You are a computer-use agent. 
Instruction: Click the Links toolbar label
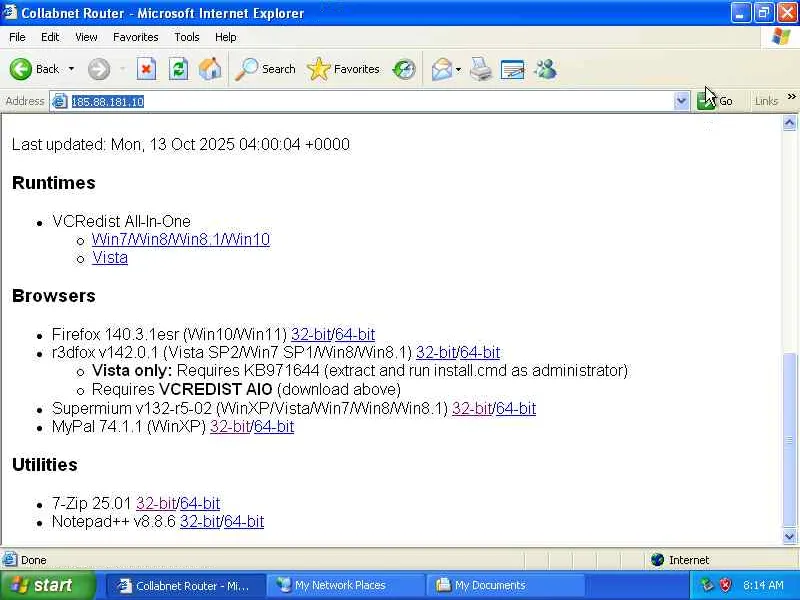pyautogui.click(x=766, y=101)
